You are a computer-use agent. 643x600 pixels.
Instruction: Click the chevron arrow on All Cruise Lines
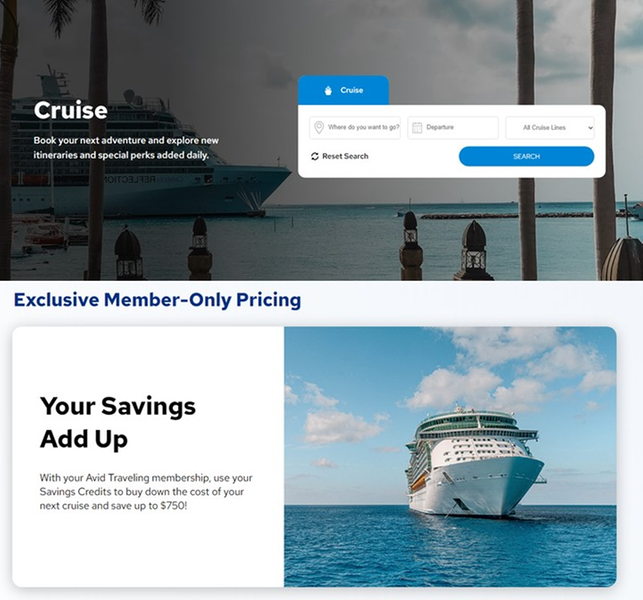click(590, 128)
